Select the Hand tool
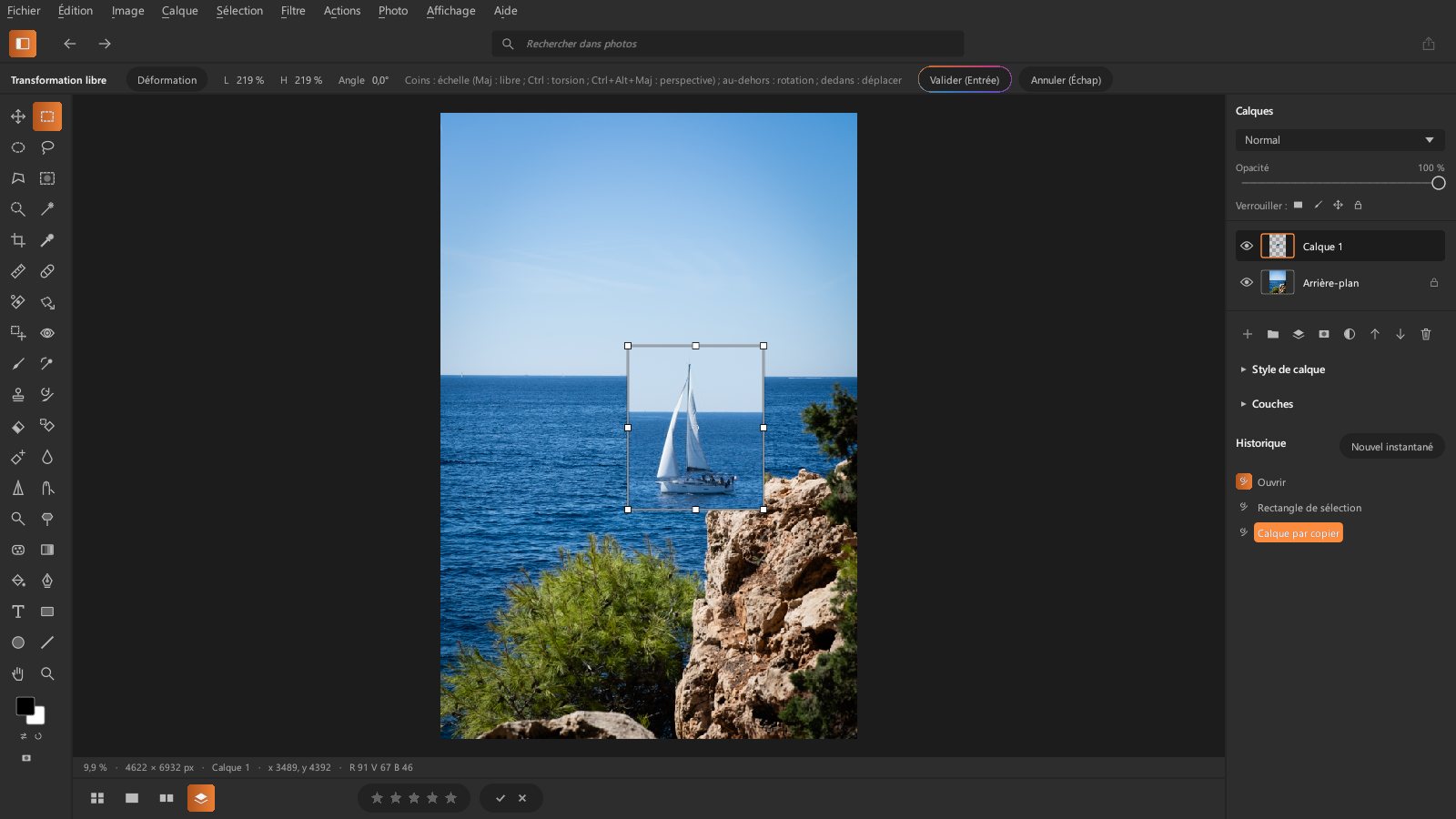1456x819 pixels. (x=18, y=673)
